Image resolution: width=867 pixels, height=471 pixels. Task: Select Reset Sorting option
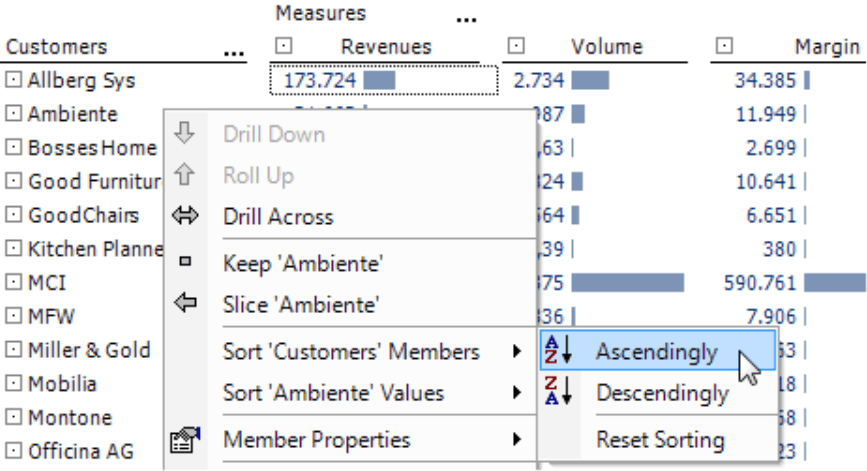pyautogui.click(x=660, y=440)
